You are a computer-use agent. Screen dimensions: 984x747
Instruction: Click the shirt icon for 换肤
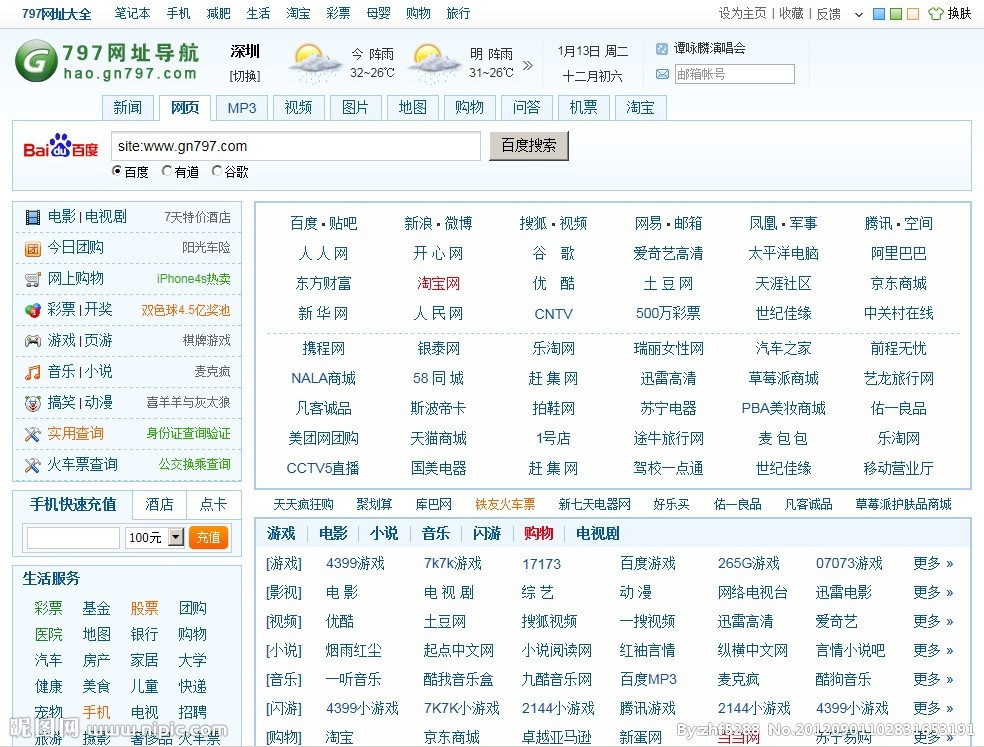tap(936, 13)
